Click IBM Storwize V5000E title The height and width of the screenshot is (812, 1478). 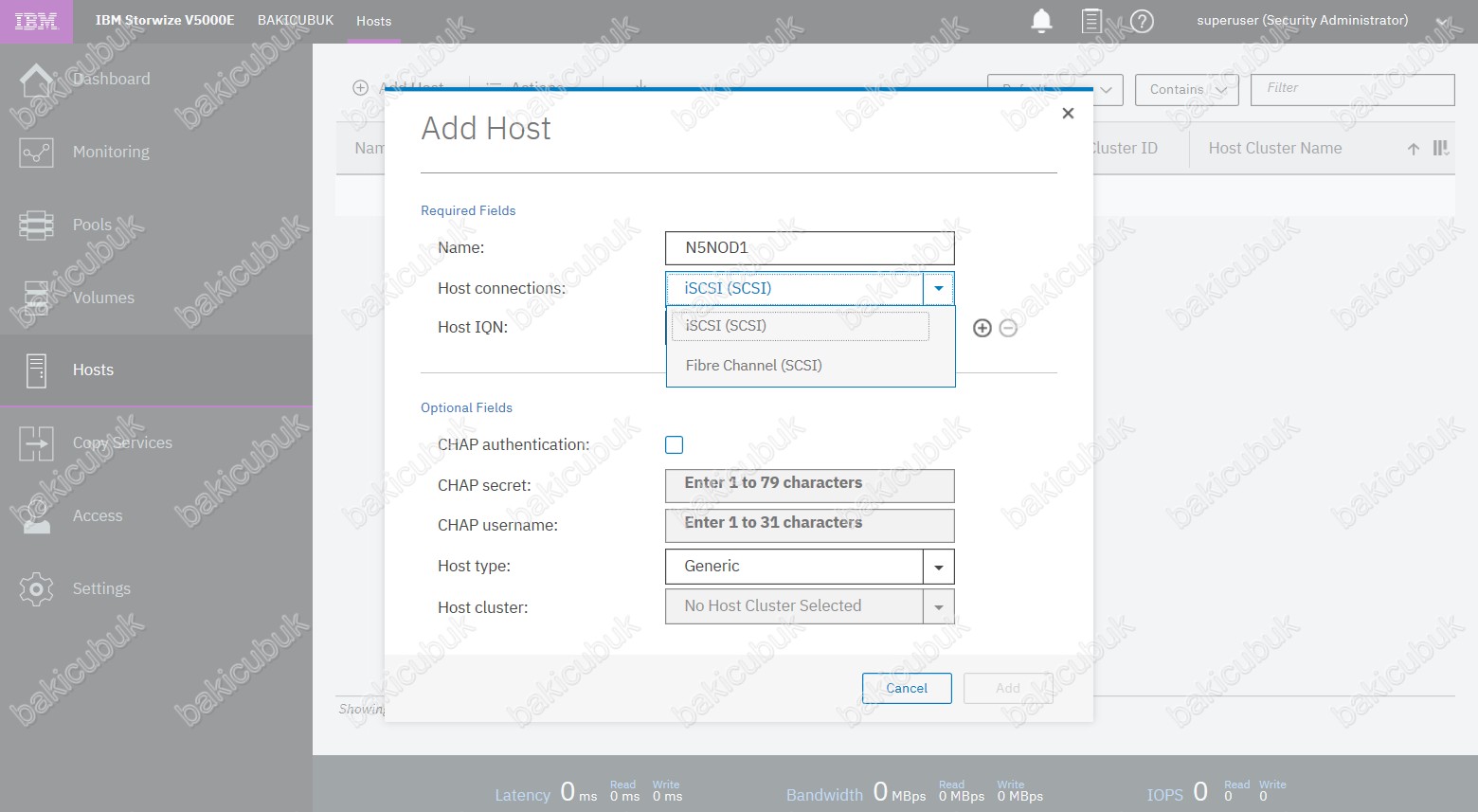165,20
